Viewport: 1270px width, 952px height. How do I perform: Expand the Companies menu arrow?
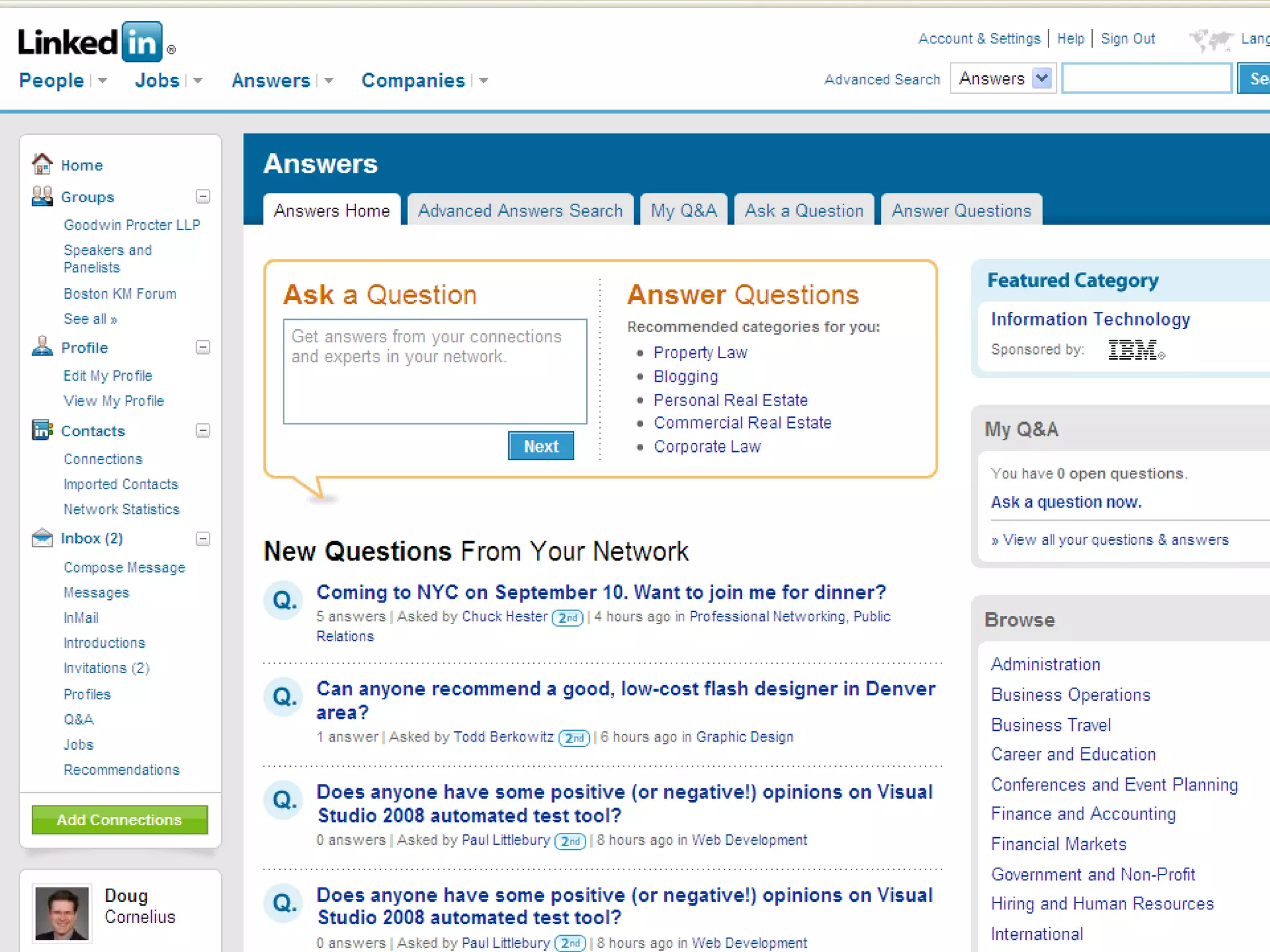[x=484, y=81]
